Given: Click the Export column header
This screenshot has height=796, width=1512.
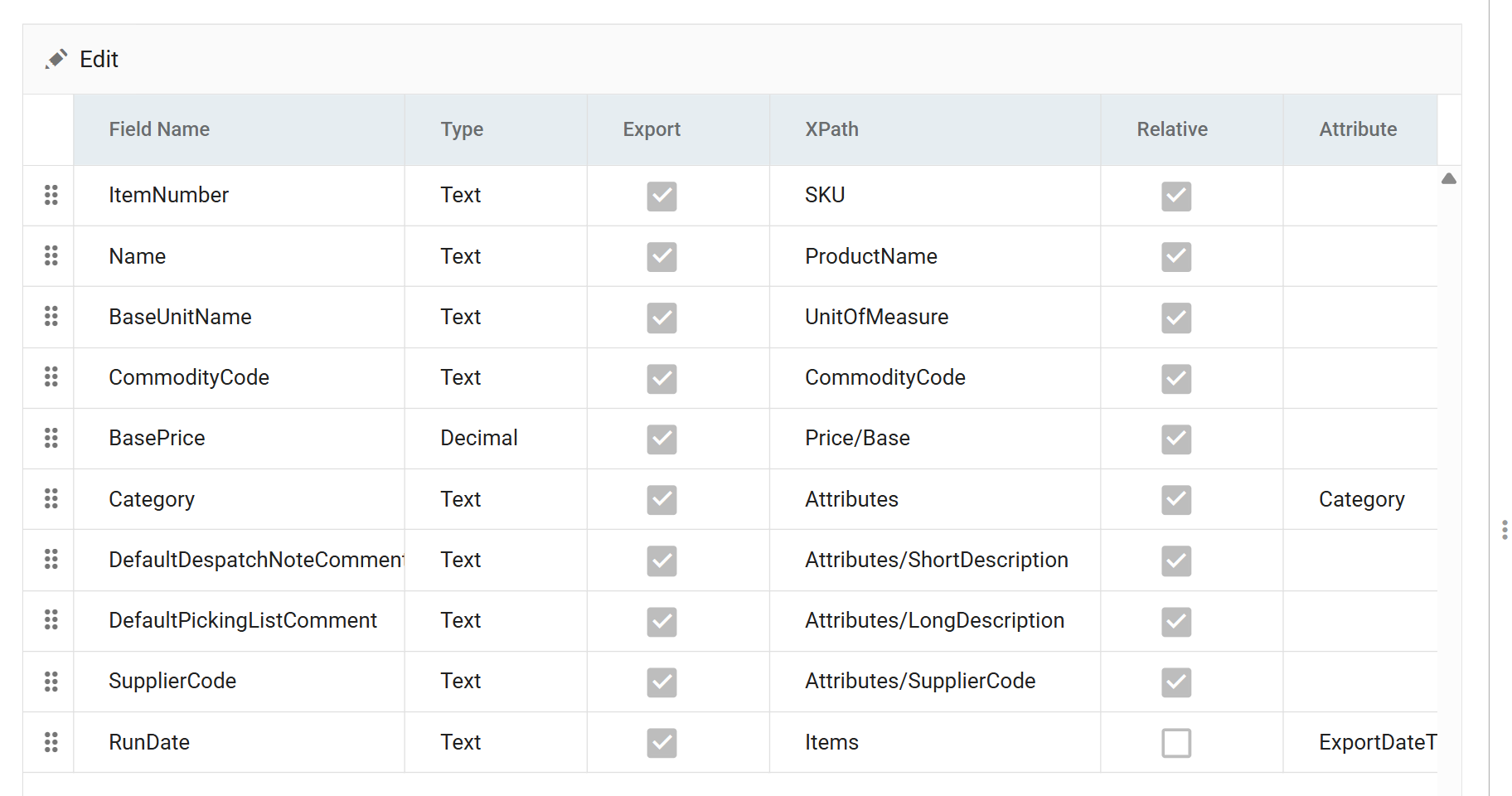Looking at the screenshot, I should pyautogui.click(x=678, y=129).
